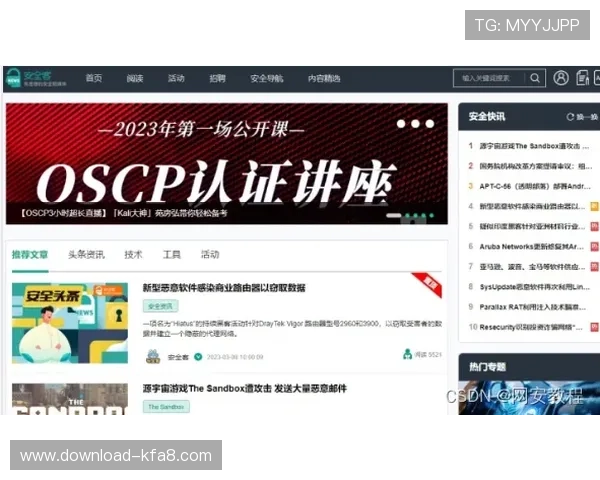Screen dimensions: 600x480
Task: Open the 安全导航 nav item
Action: click(267, 78)
